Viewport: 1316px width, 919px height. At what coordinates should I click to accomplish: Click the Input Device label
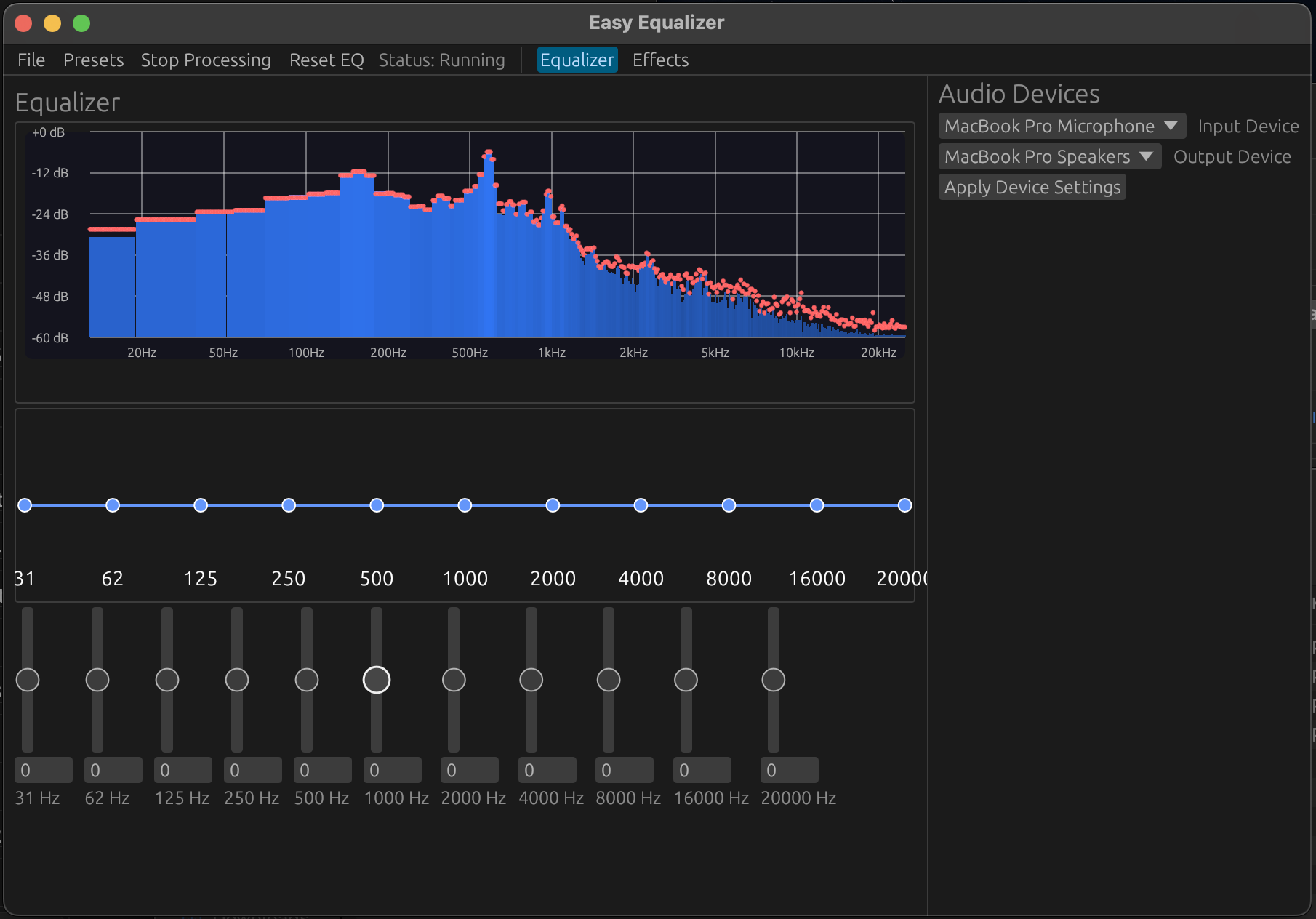coord(1248,127)
